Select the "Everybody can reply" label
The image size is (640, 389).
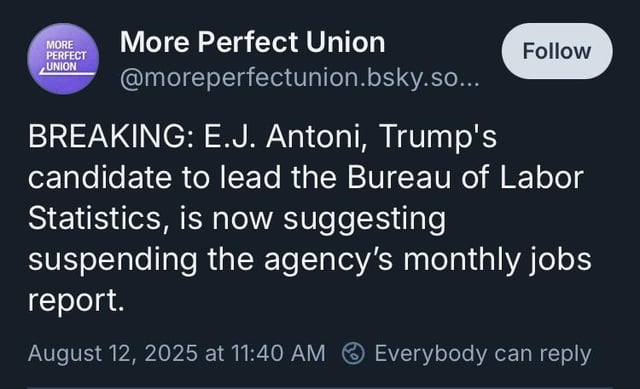pos(483,353)
